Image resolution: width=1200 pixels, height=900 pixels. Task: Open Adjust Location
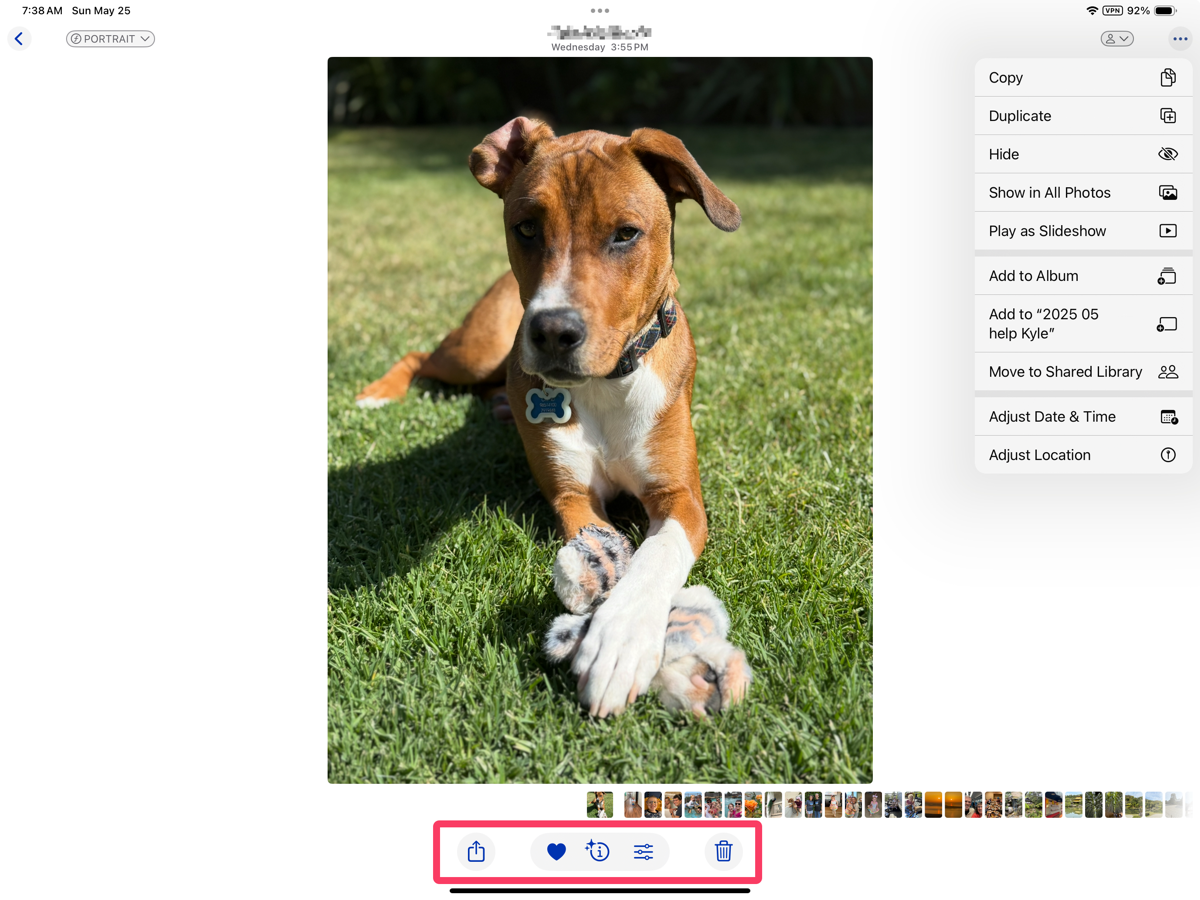pyautogui.click(x=1082, y=455)
